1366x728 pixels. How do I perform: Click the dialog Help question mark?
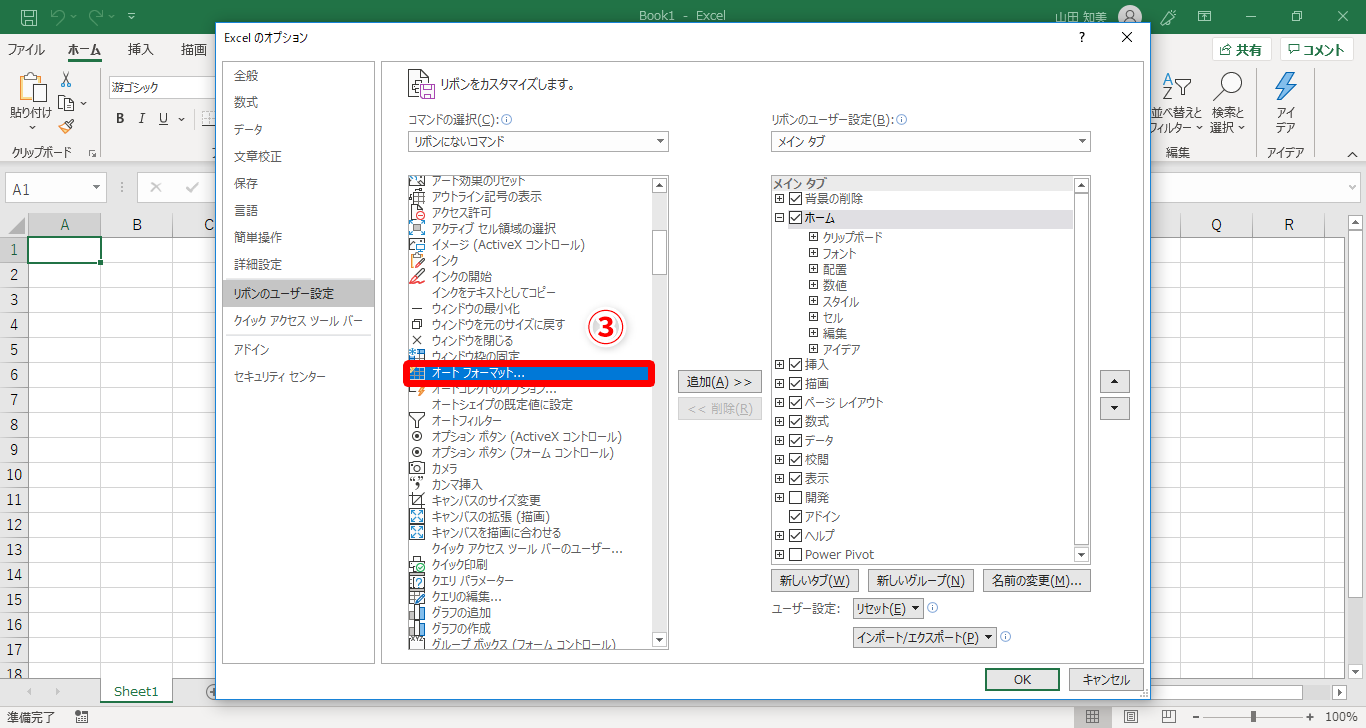[1082, 37]
